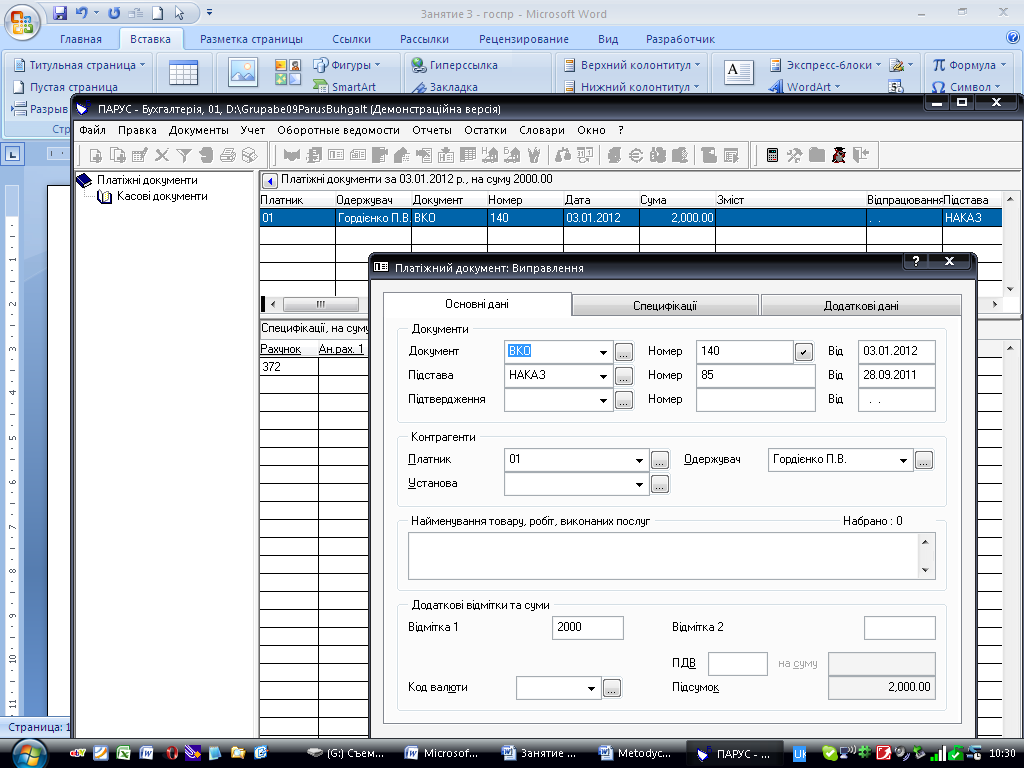Open the Отчеты menu in ПАРУС
The width and height of the screenshot is (1024, 768).
click(x=432, y=131)
